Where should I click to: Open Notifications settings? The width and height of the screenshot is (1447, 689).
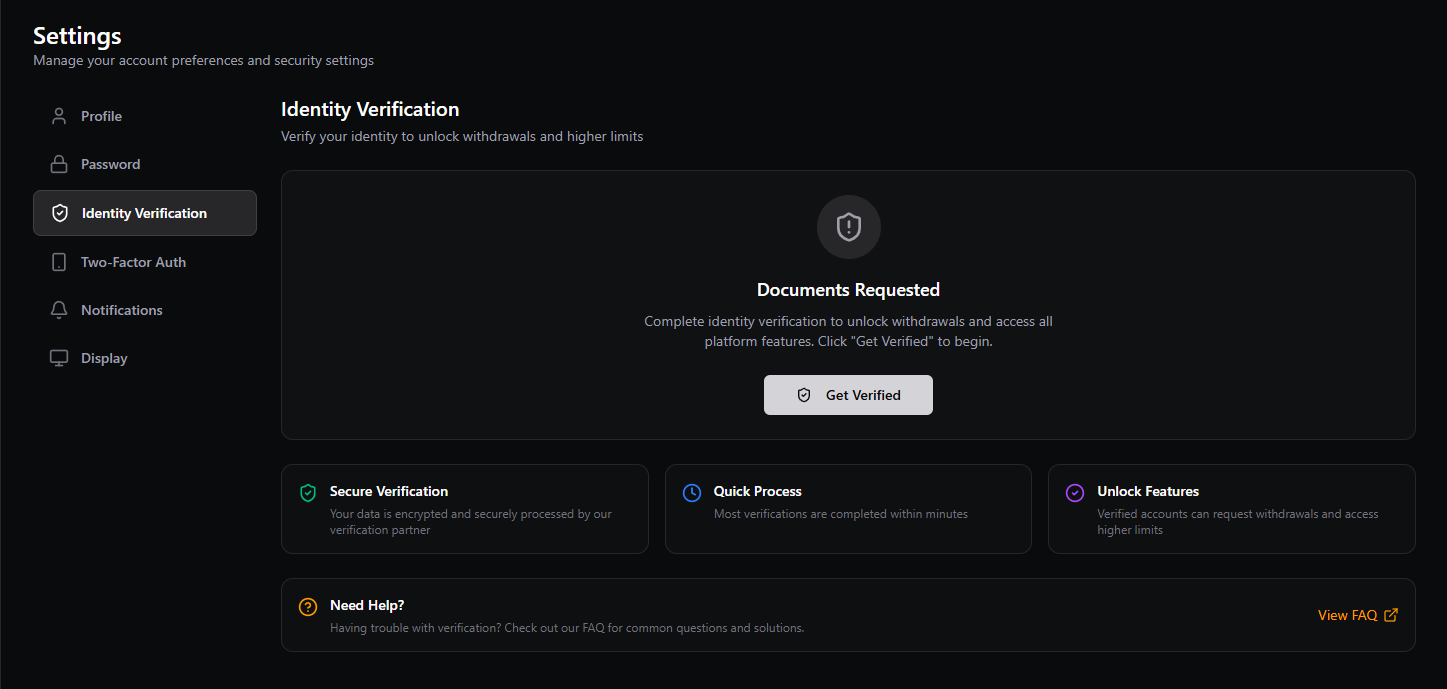145,310
